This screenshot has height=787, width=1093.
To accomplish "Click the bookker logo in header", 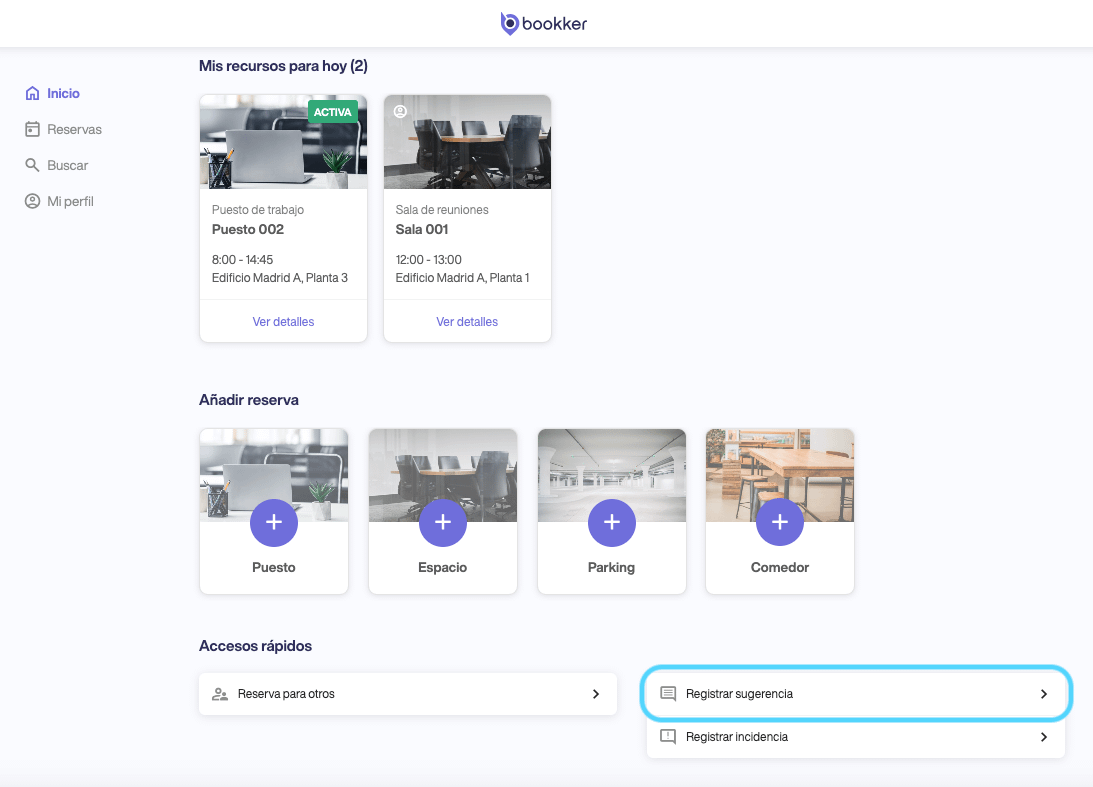I will click(545, 23).
